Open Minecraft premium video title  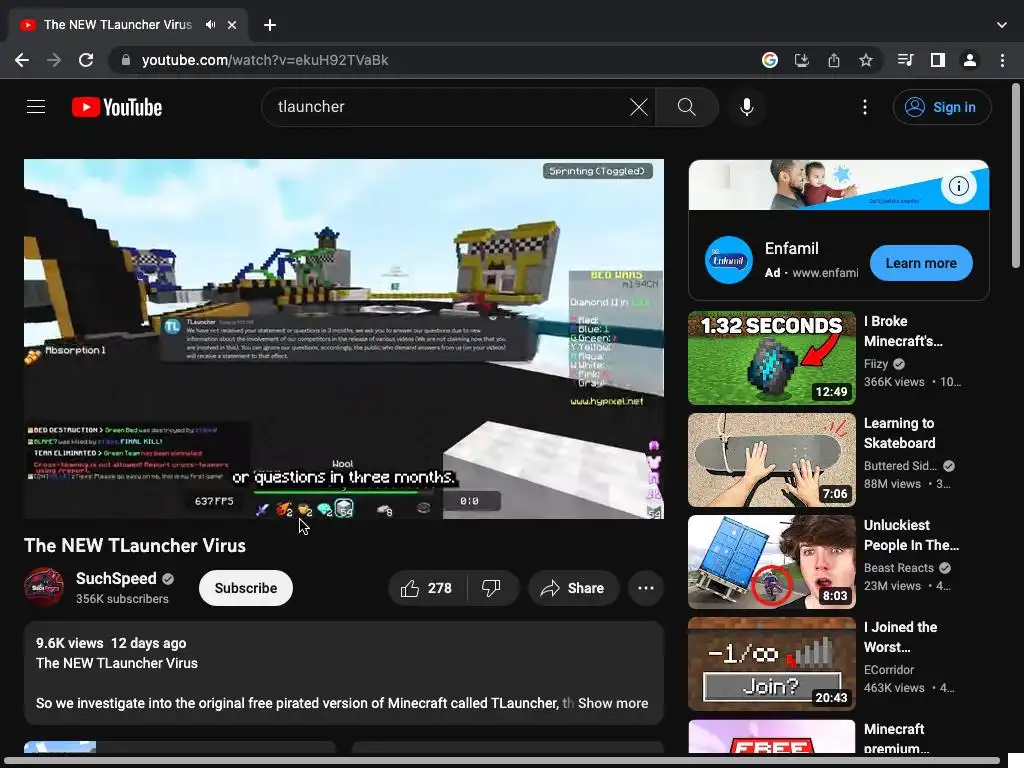tap(896, 739)
